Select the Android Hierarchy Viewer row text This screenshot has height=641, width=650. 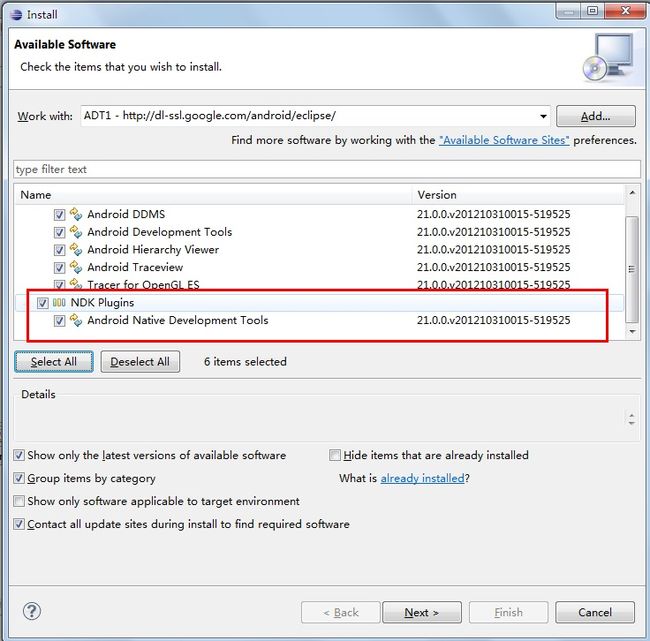coord(153,250)
